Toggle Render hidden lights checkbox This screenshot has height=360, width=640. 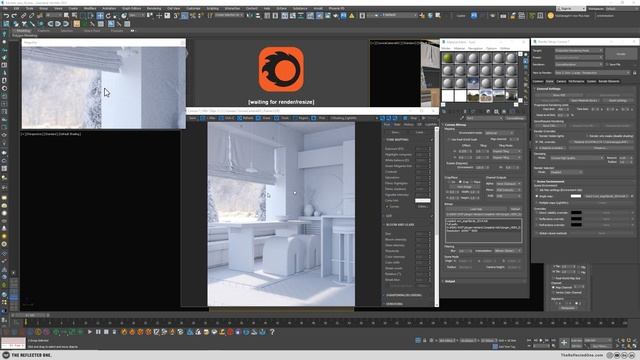pos(537,136)
